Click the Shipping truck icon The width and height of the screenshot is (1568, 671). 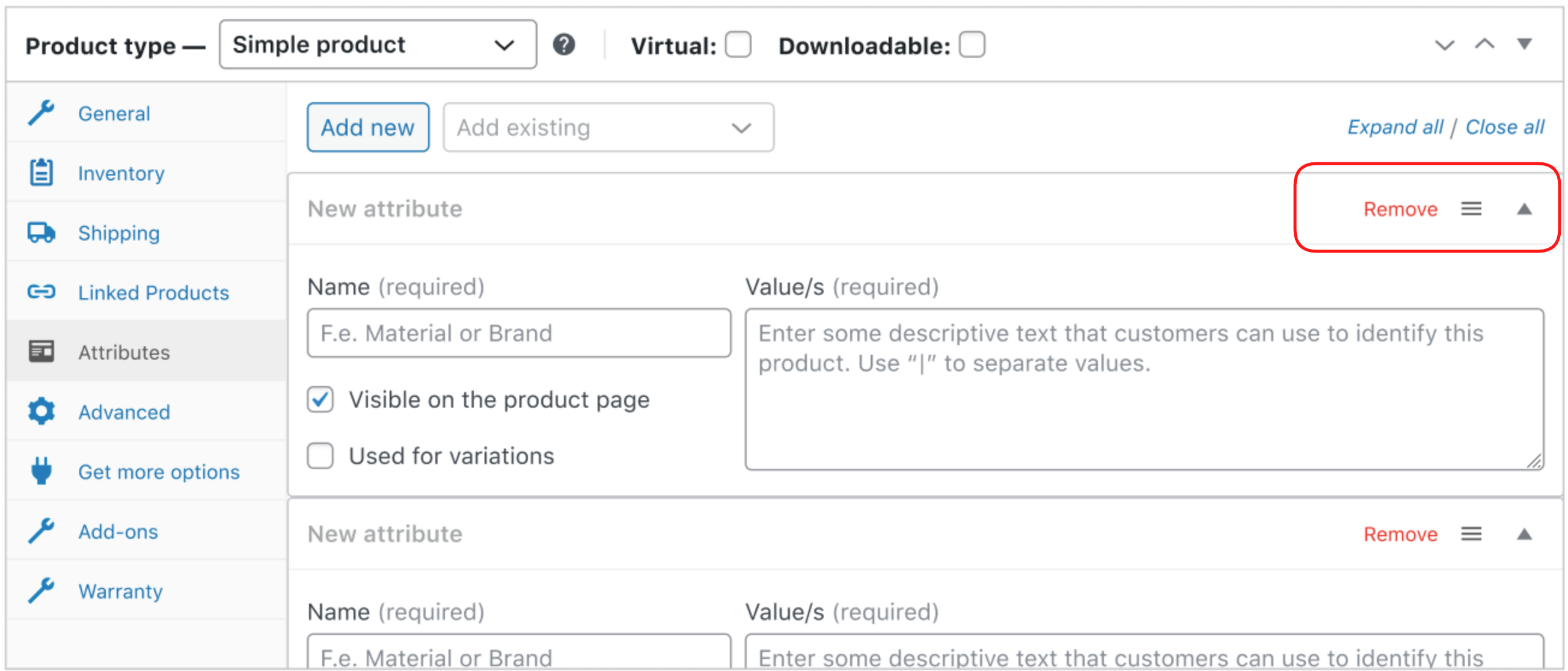[x=41, y=233]
